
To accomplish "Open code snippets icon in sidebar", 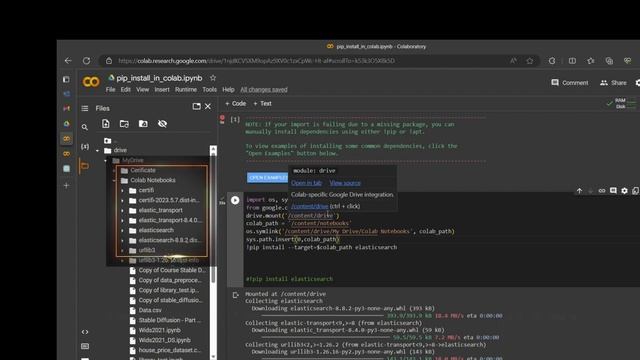I will tap(84, 332).
